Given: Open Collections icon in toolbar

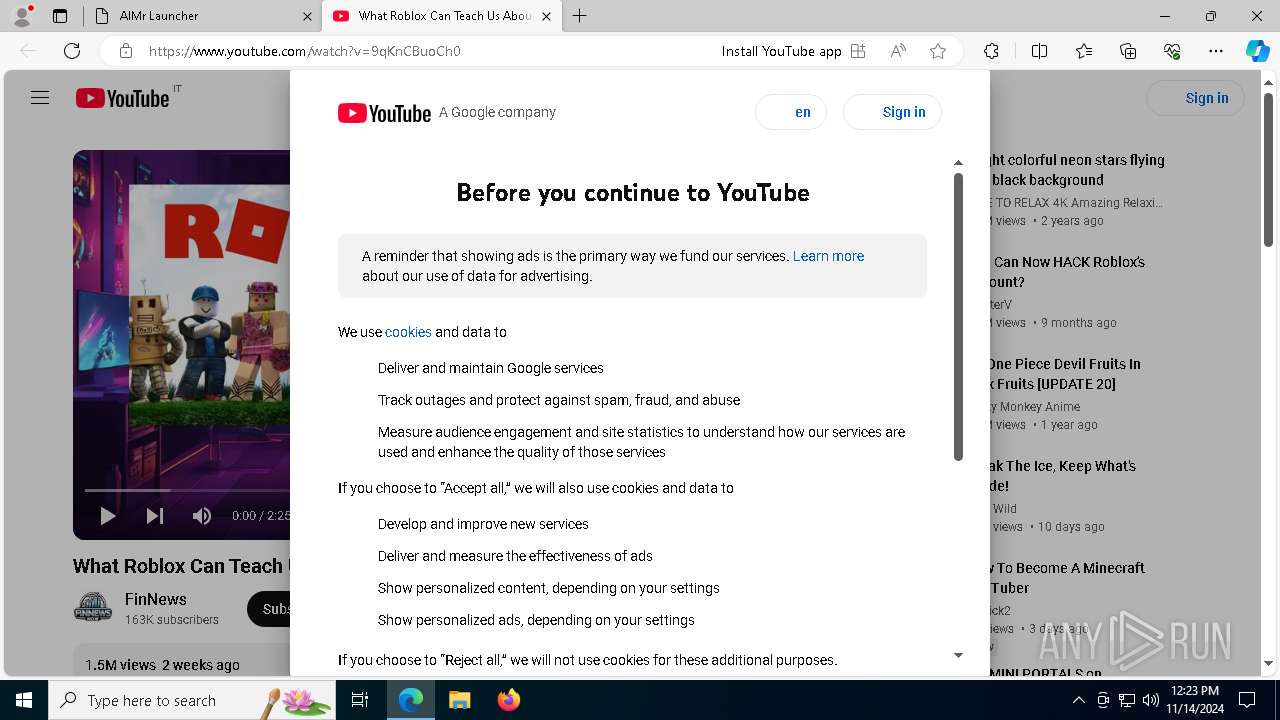Looking at the screenshot, I should [1128, 51].
